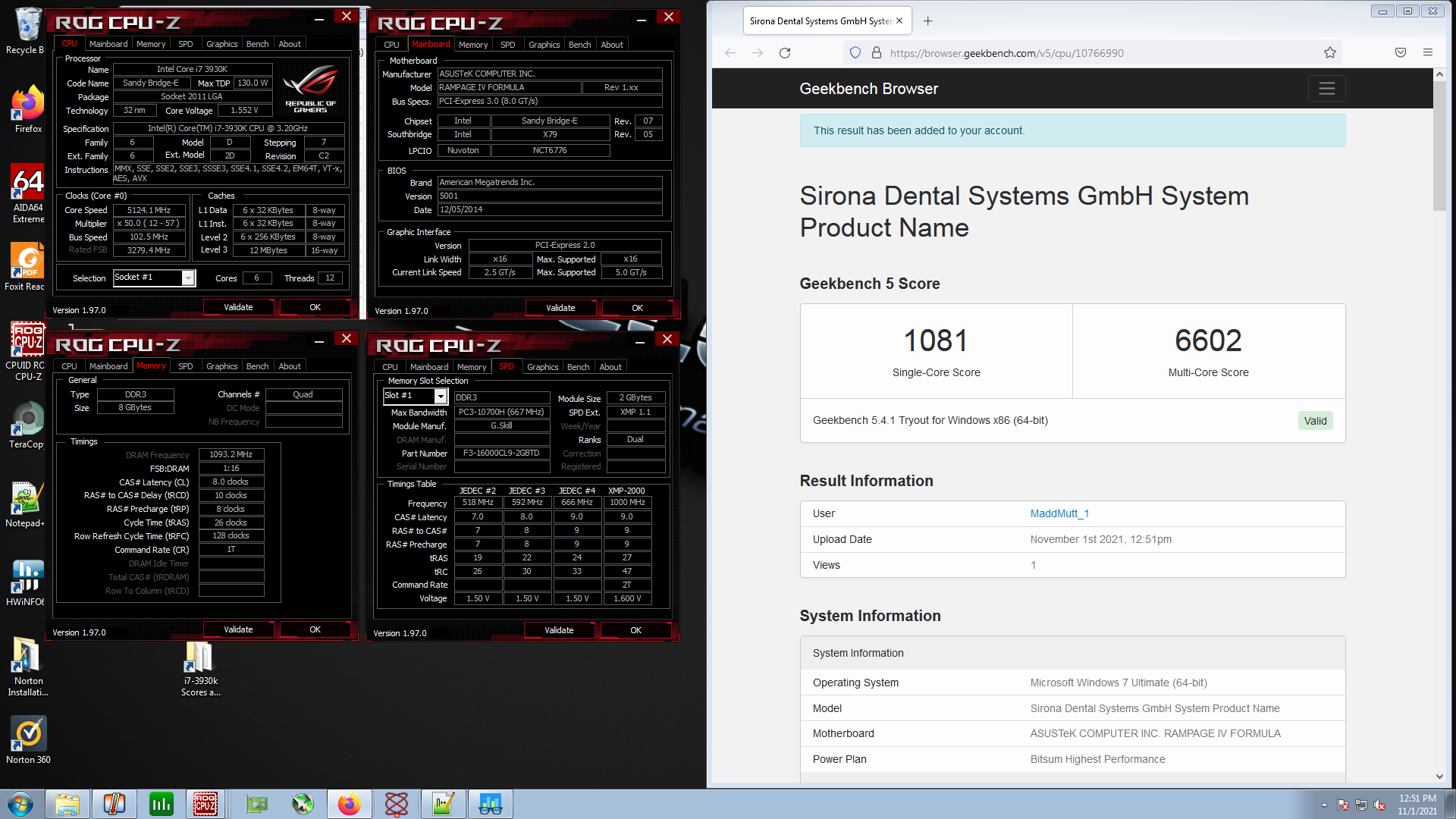Select CPU tab in the Mainboard window

[391, 45]
